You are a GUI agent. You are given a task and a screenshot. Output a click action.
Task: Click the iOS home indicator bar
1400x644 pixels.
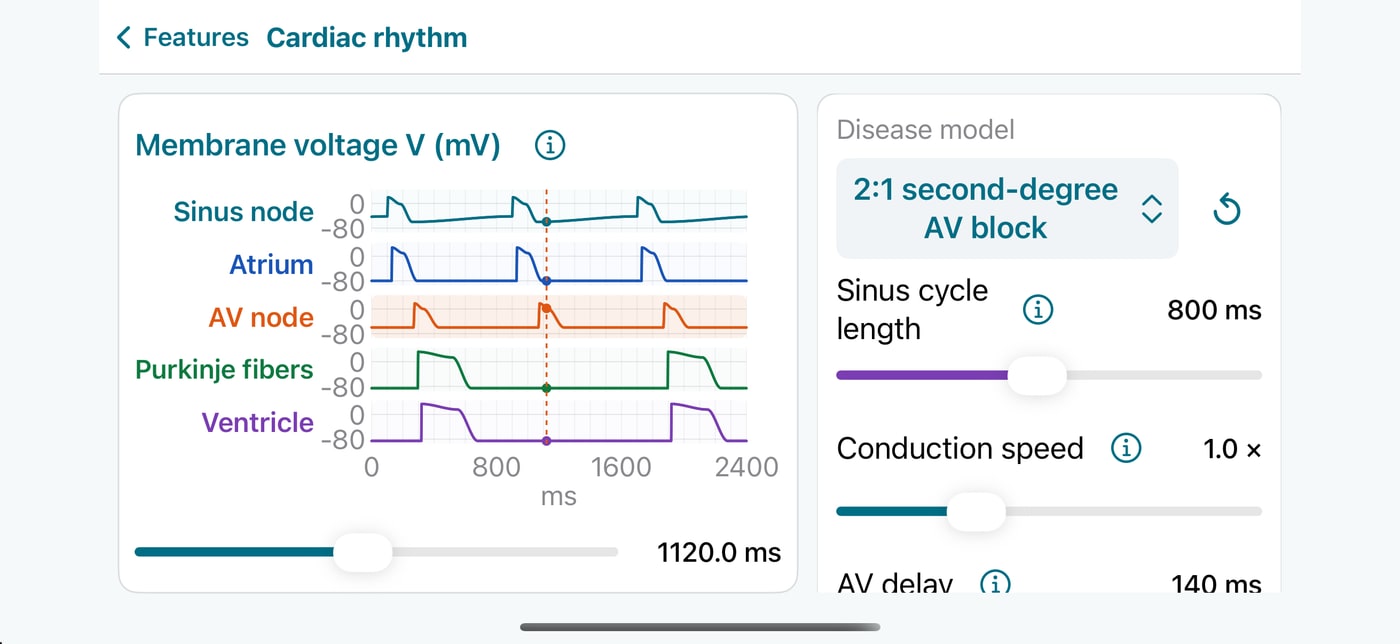[x=700, y=627]
